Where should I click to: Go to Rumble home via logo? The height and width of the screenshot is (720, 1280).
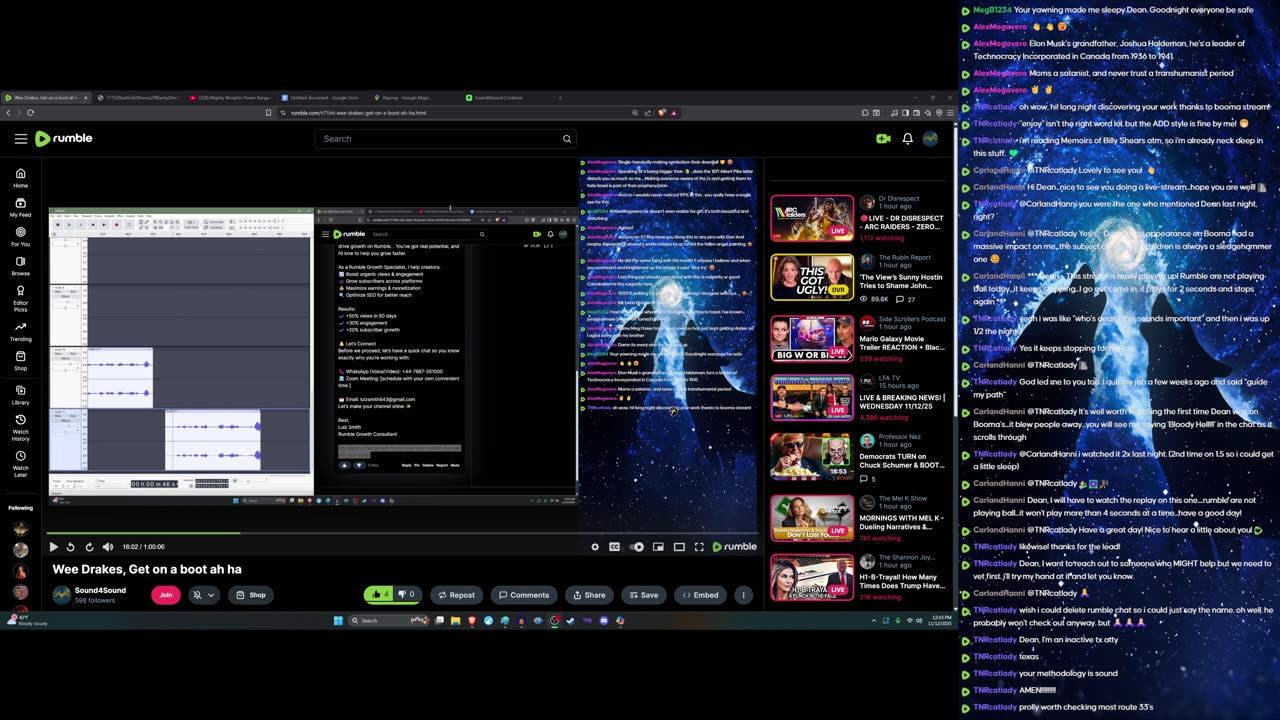64,139
